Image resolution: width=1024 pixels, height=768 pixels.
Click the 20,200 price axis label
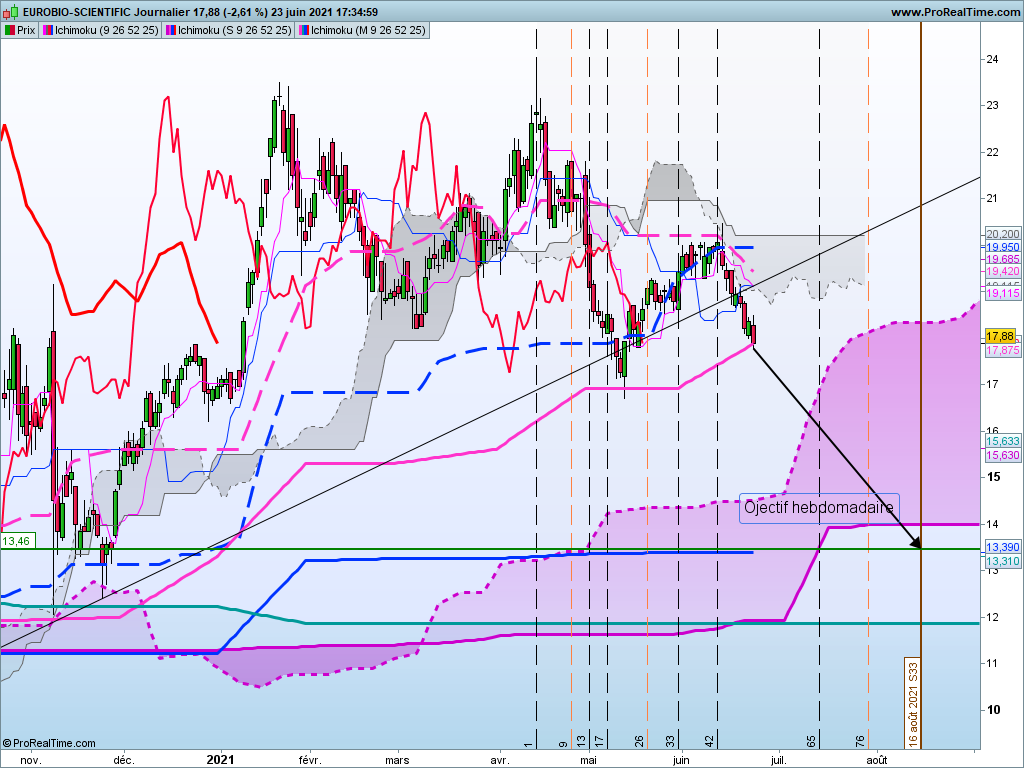1002,234
